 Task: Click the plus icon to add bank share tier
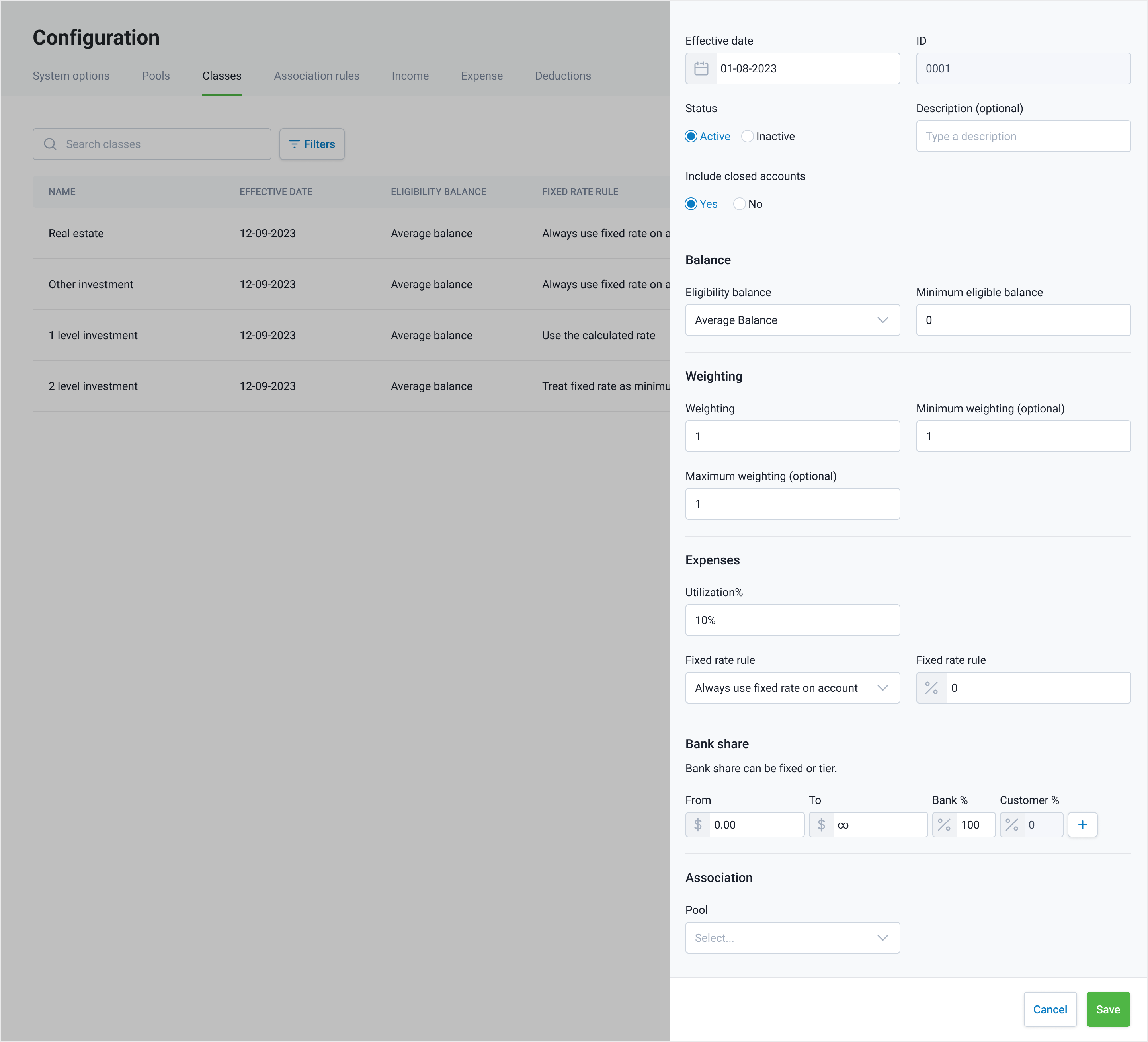[1082, 825]
